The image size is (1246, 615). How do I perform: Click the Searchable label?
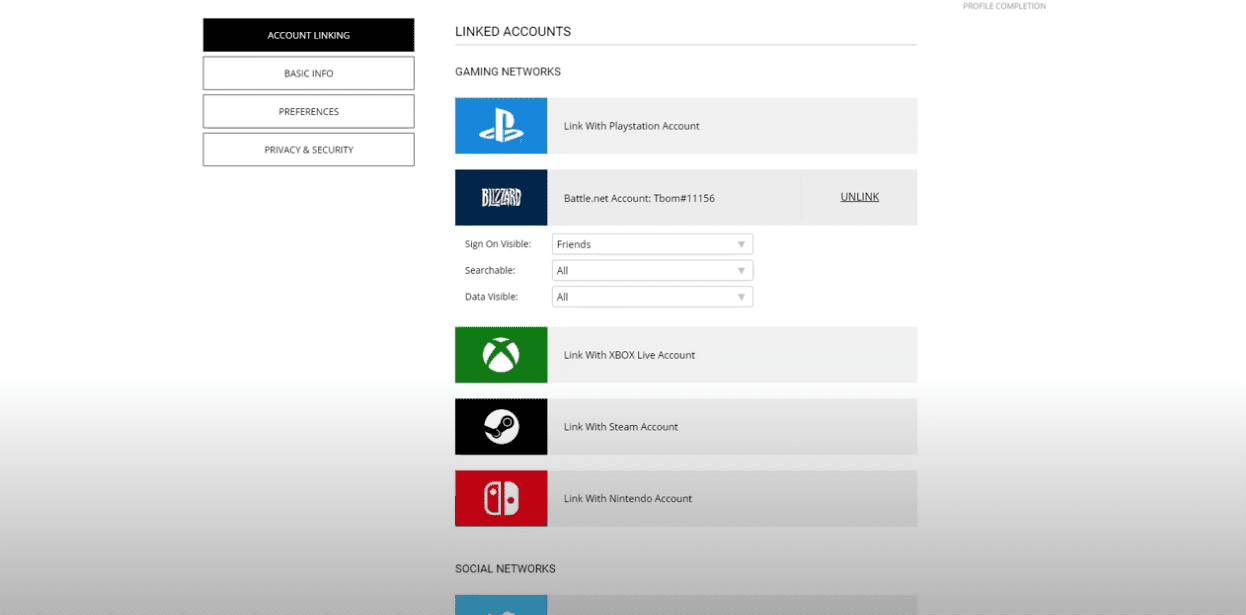click(x=490, y=271)
